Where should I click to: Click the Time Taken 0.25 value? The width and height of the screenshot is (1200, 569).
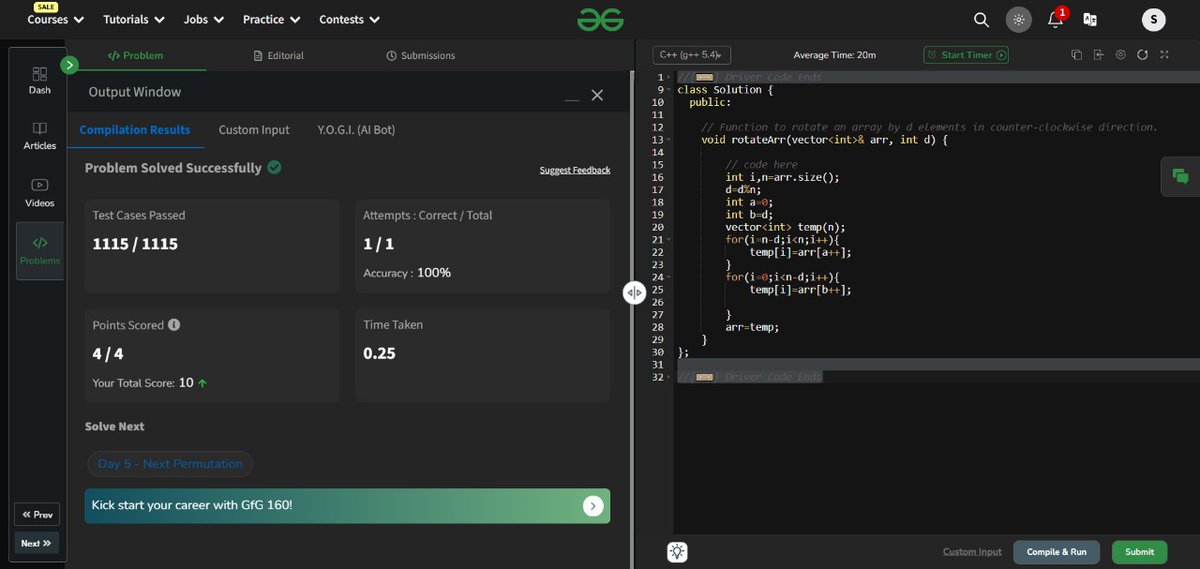379,353
